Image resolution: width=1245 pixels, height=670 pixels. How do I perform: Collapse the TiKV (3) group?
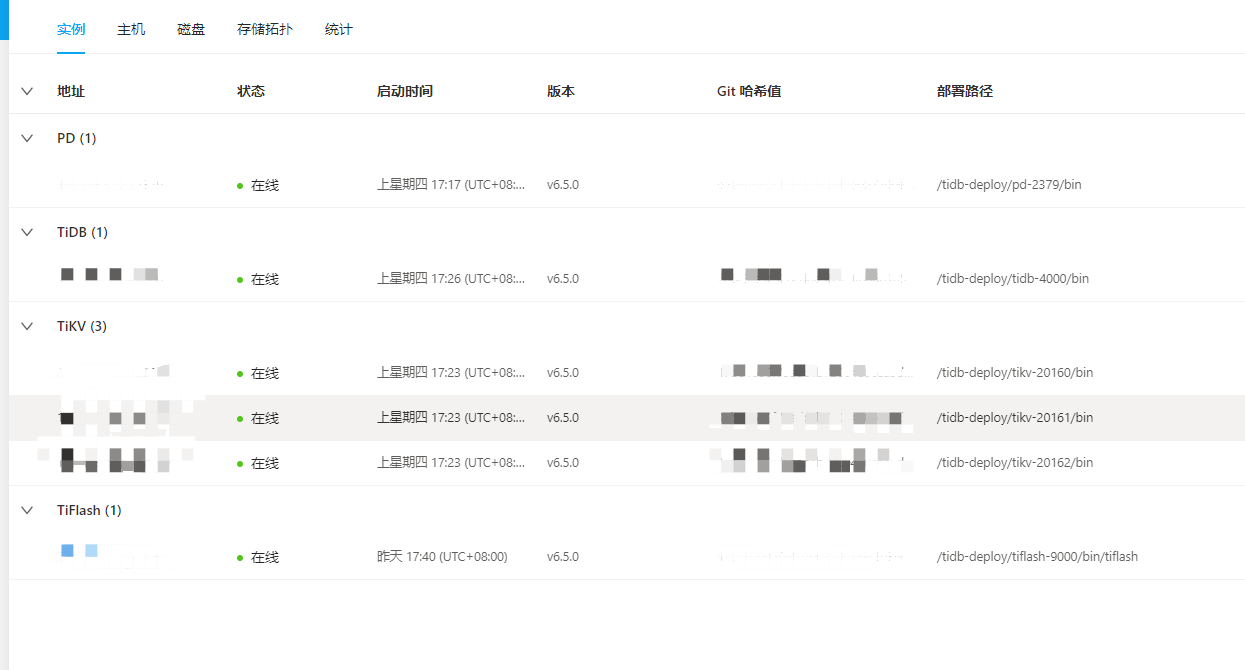click(27, 326)
